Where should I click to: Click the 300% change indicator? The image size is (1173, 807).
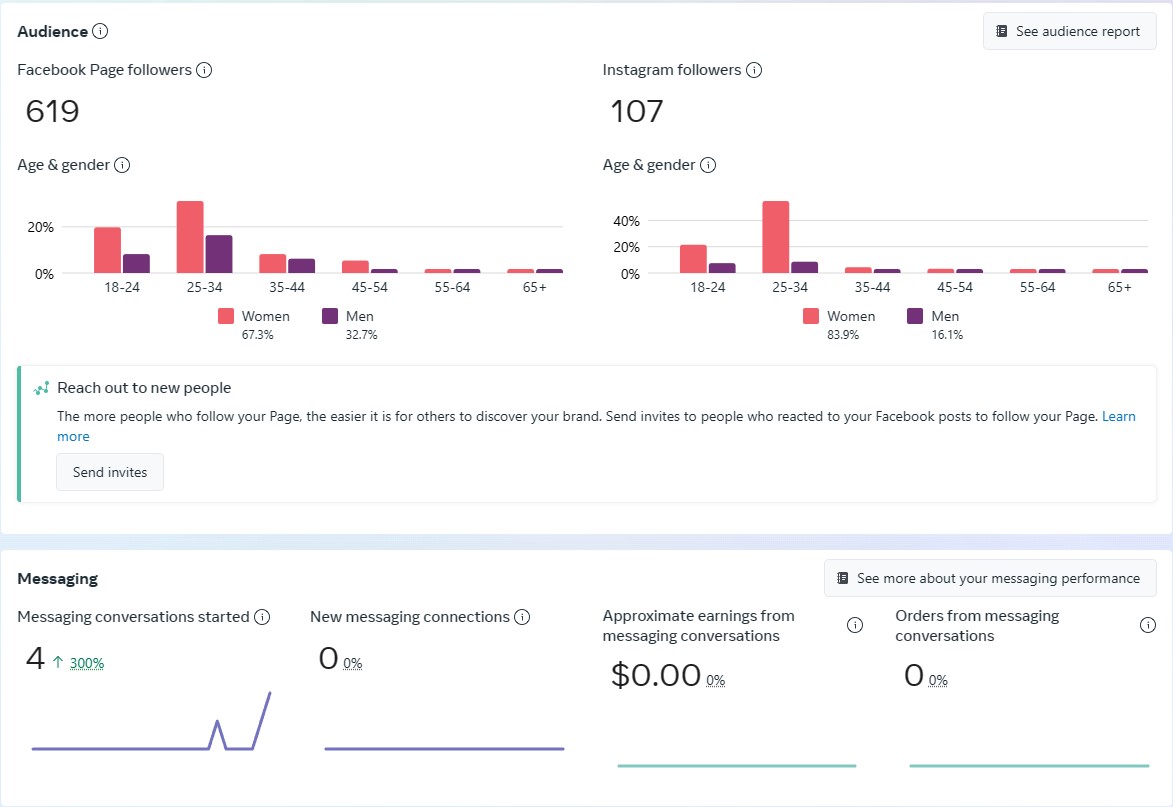(x=87, y=663)
